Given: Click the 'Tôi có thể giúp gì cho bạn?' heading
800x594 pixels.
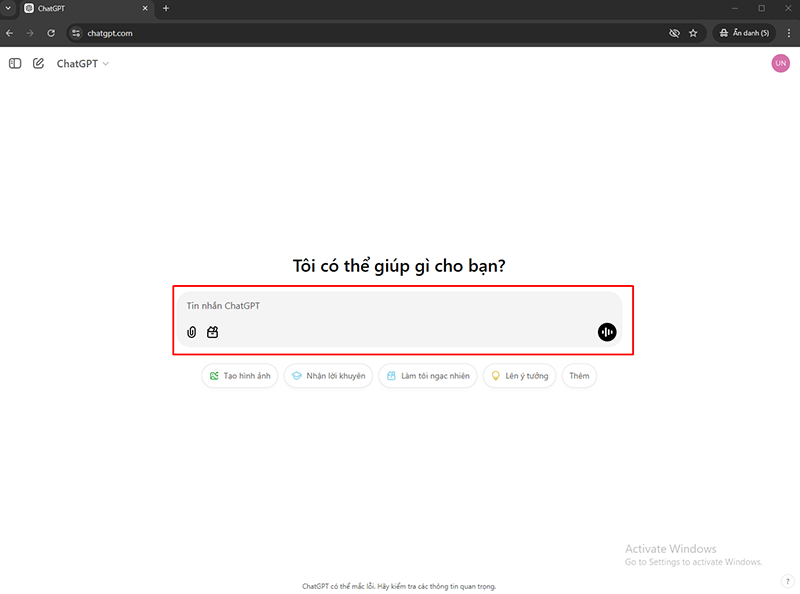Looking at the screenshot, I should pos(399,266).
